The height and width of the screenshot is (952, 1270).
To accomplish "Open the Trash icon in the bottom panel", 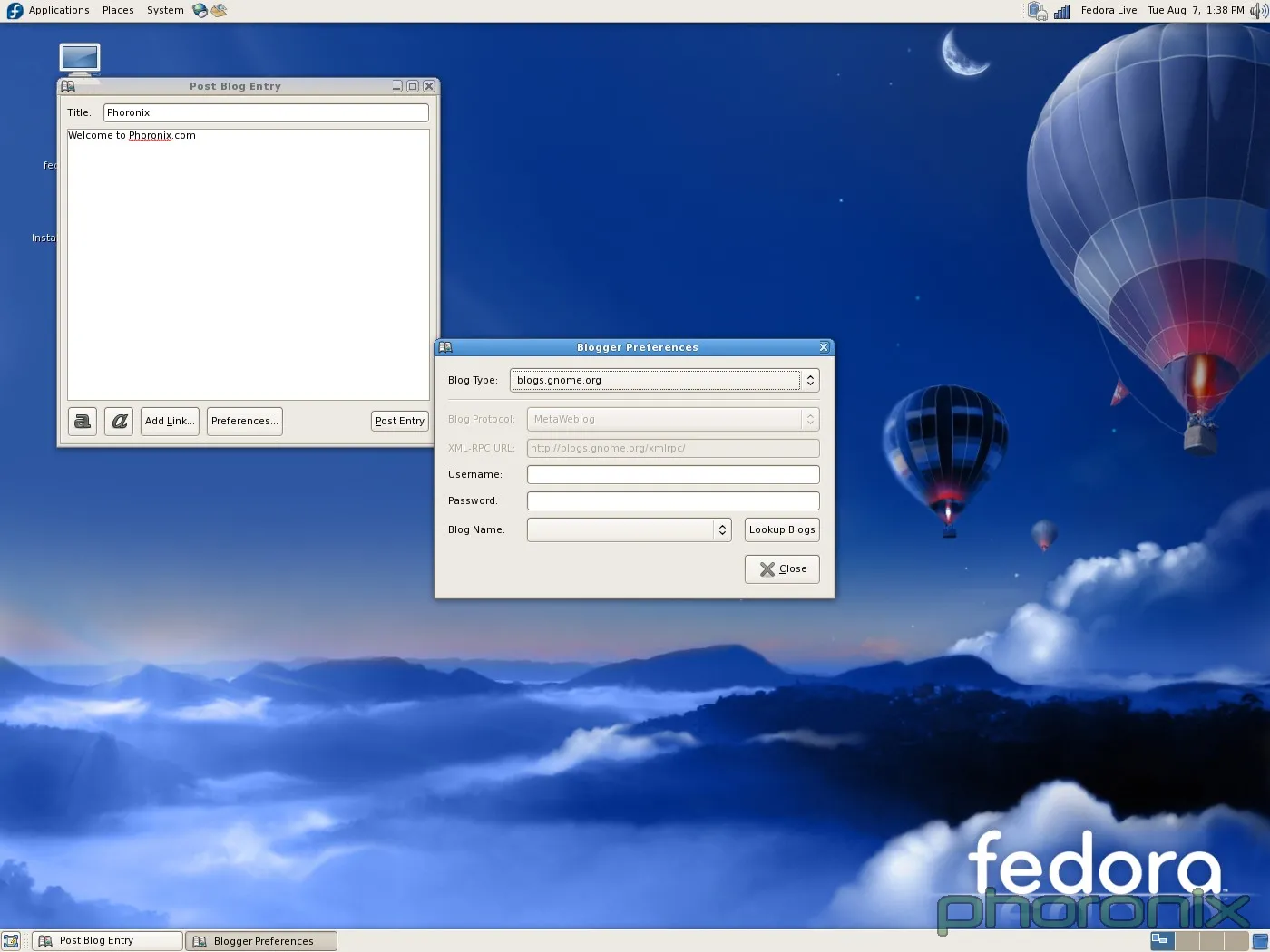I will click(x=1260, y=941).
